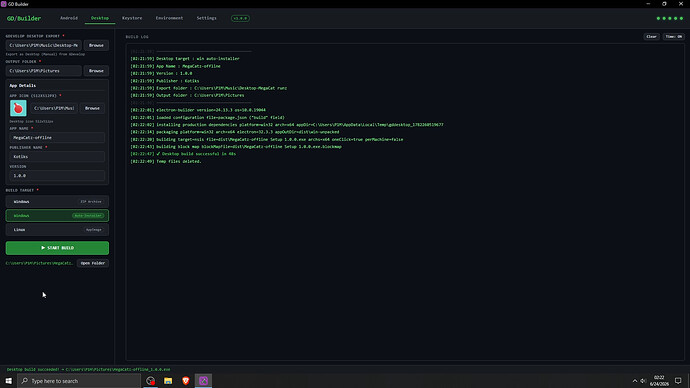Screen dimensions: 690x388
Task: Switch to the Desktop tab
Action: click(x=100, y=18)
